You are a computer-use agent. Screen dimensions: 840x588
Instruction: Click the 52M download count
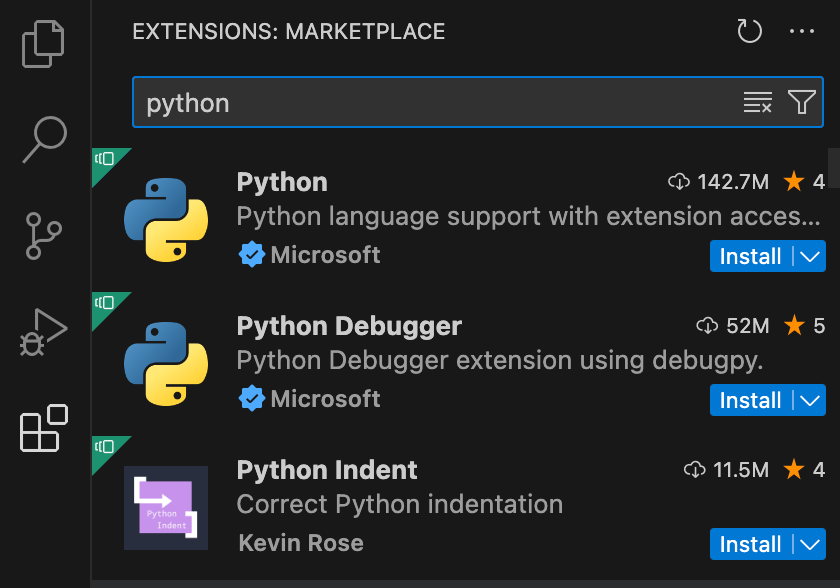click(x=747, y=326)
